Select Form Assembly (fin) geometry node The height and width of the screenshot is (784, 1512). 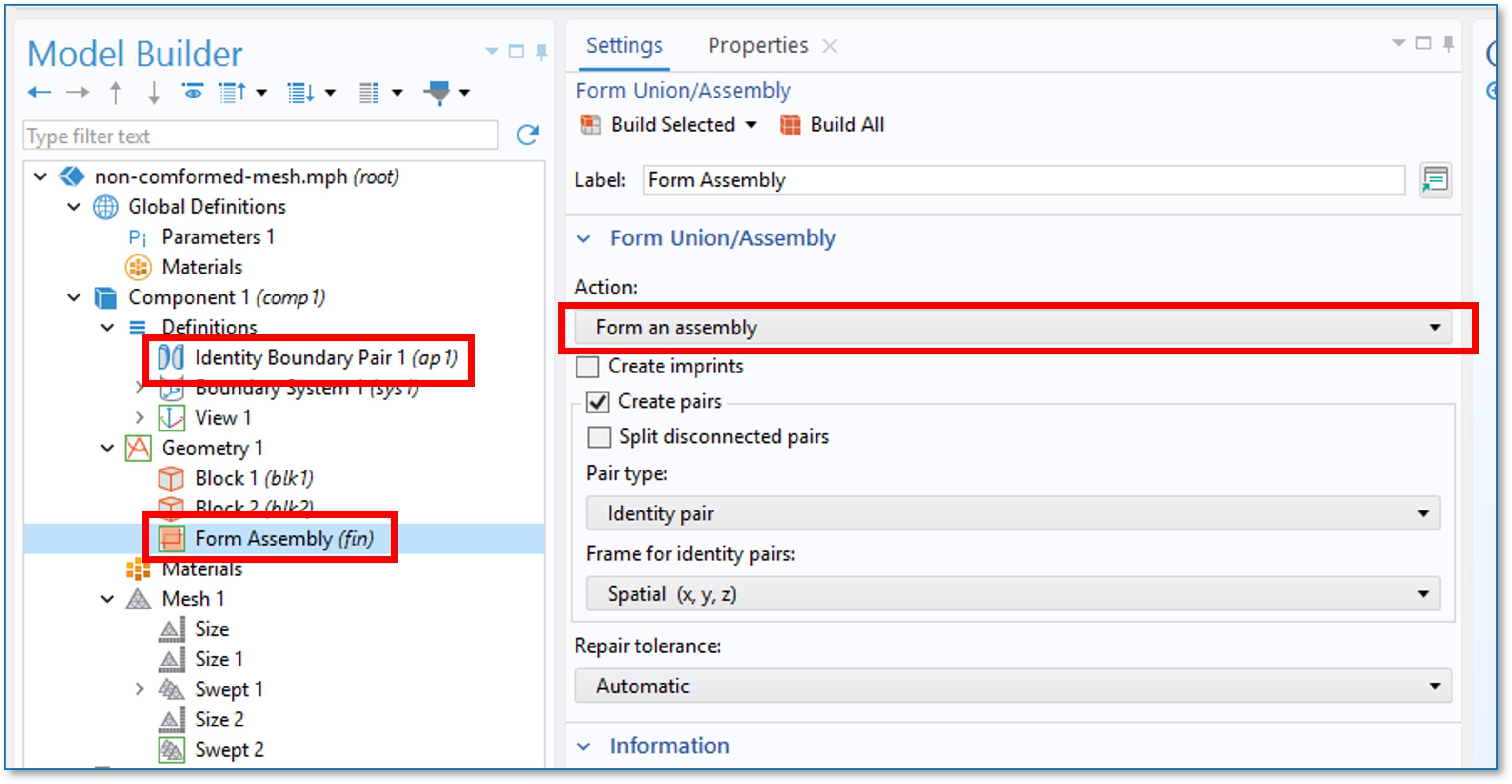click(283, 538)
